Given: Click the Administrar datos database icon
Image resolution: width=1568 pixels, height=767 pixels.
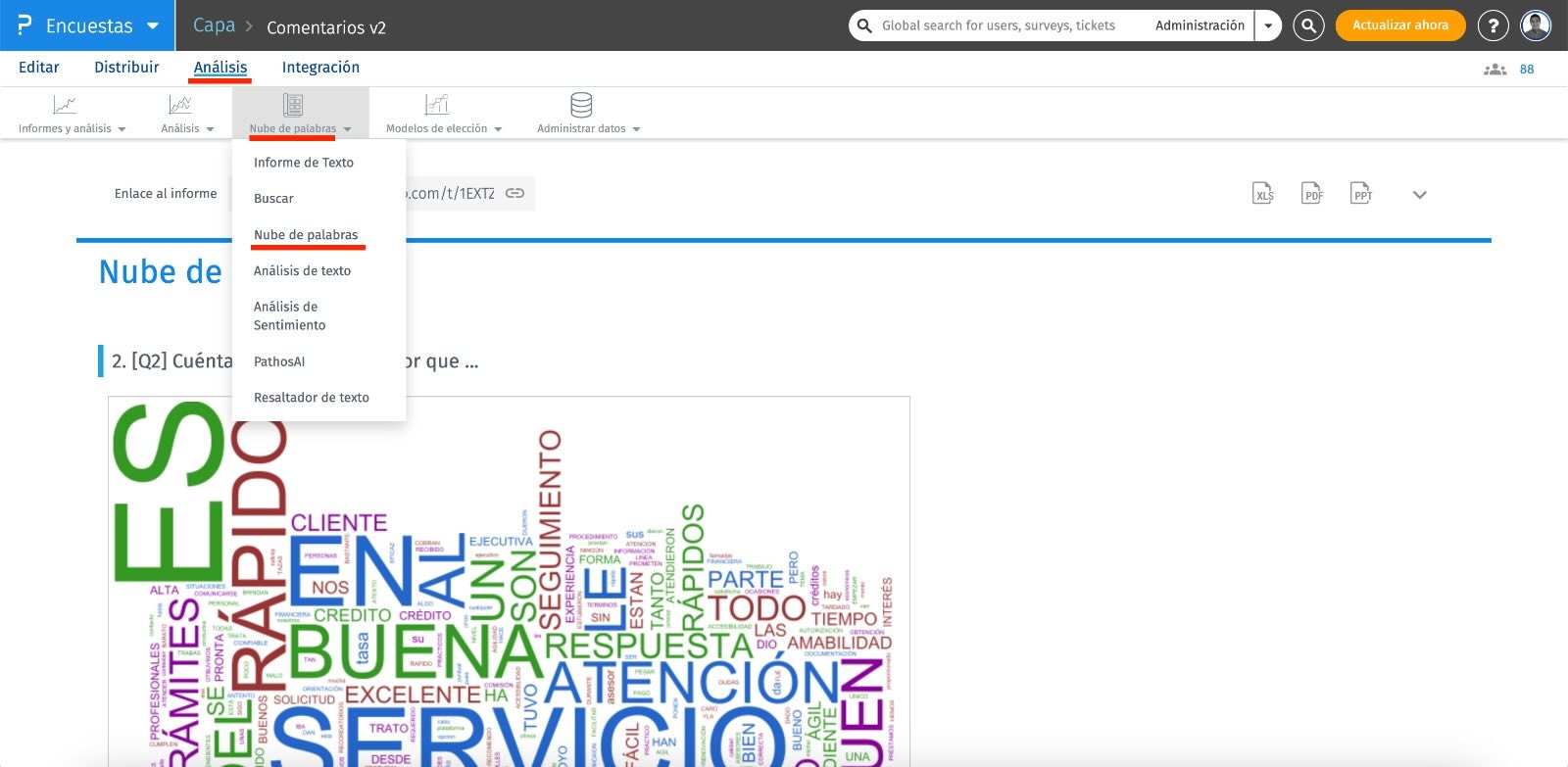Looking at the screenshot, I should click(x=581, y=105).
